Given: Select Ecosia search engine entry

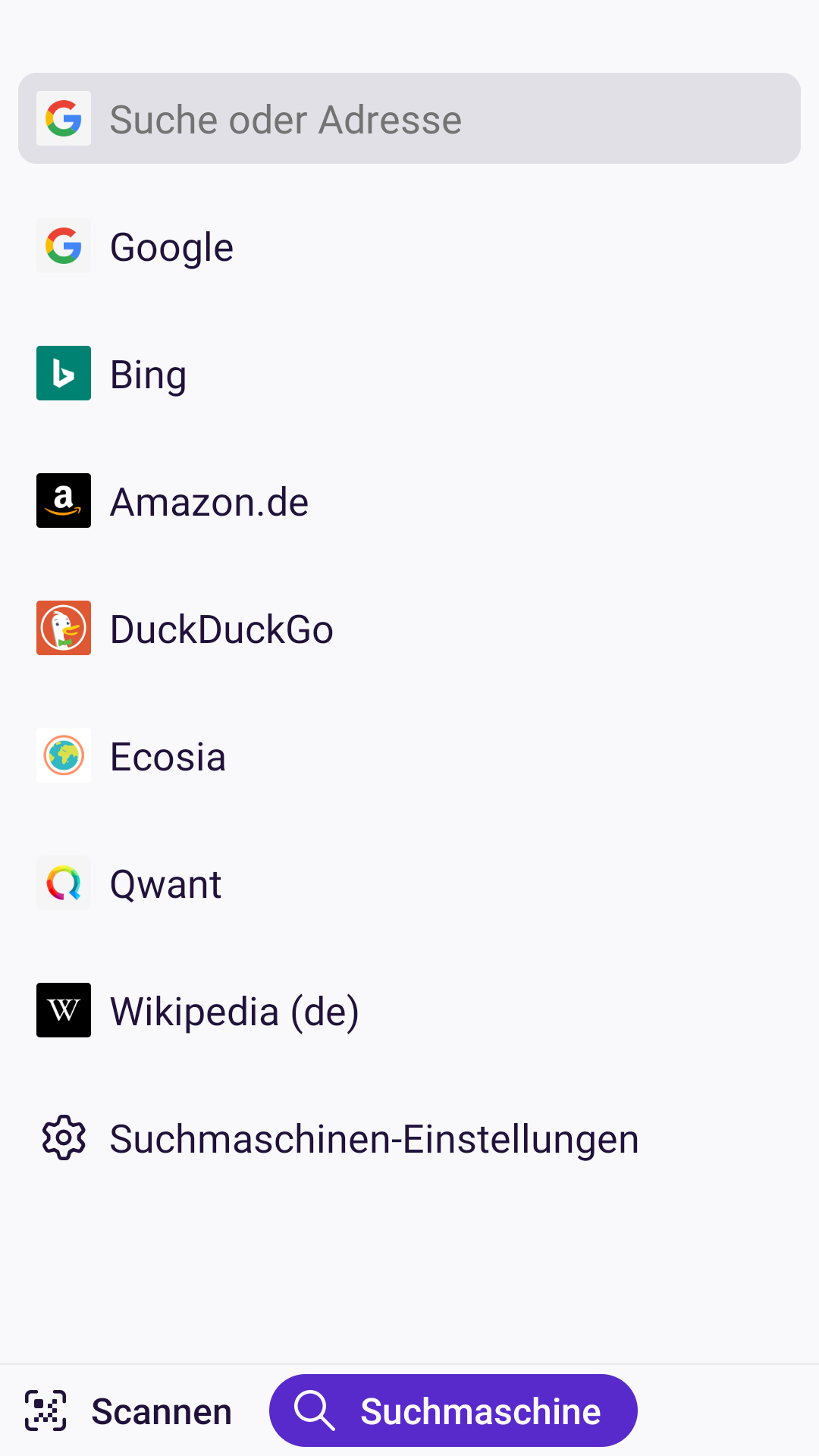Looking at the screenshot, I should [x=168, y=757].
